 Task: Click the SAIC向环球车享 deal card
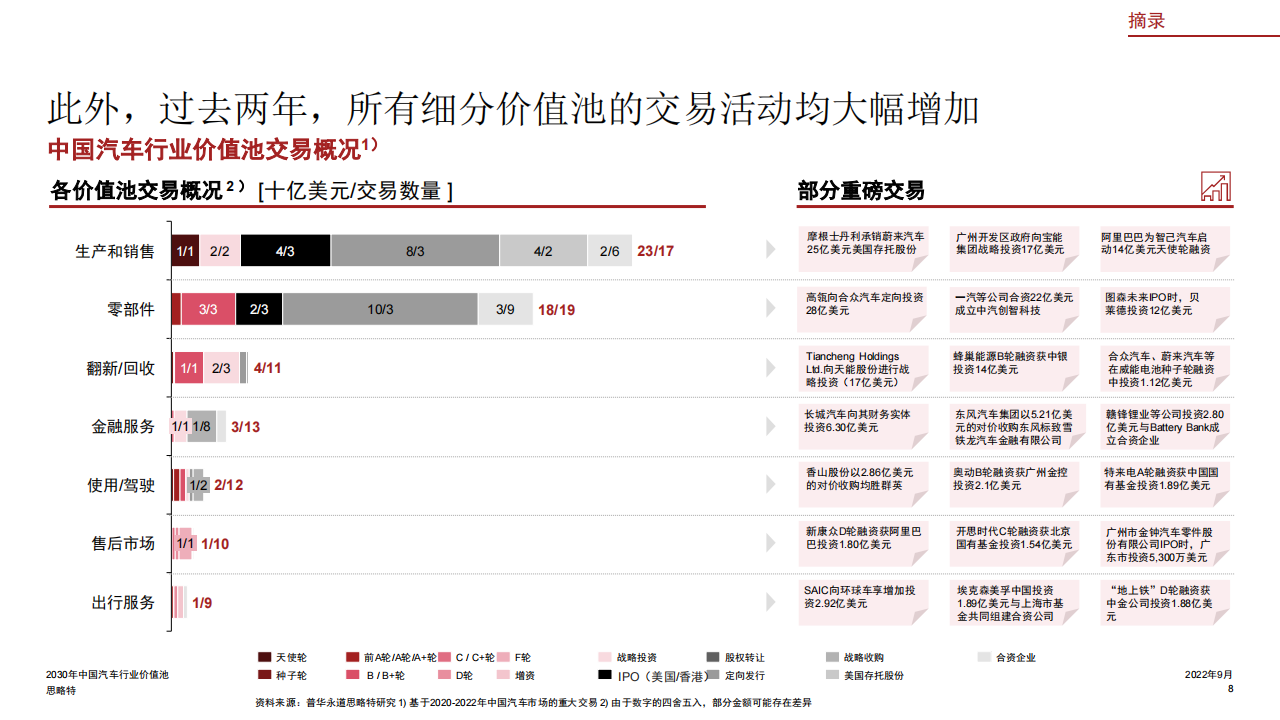point(866,602)
